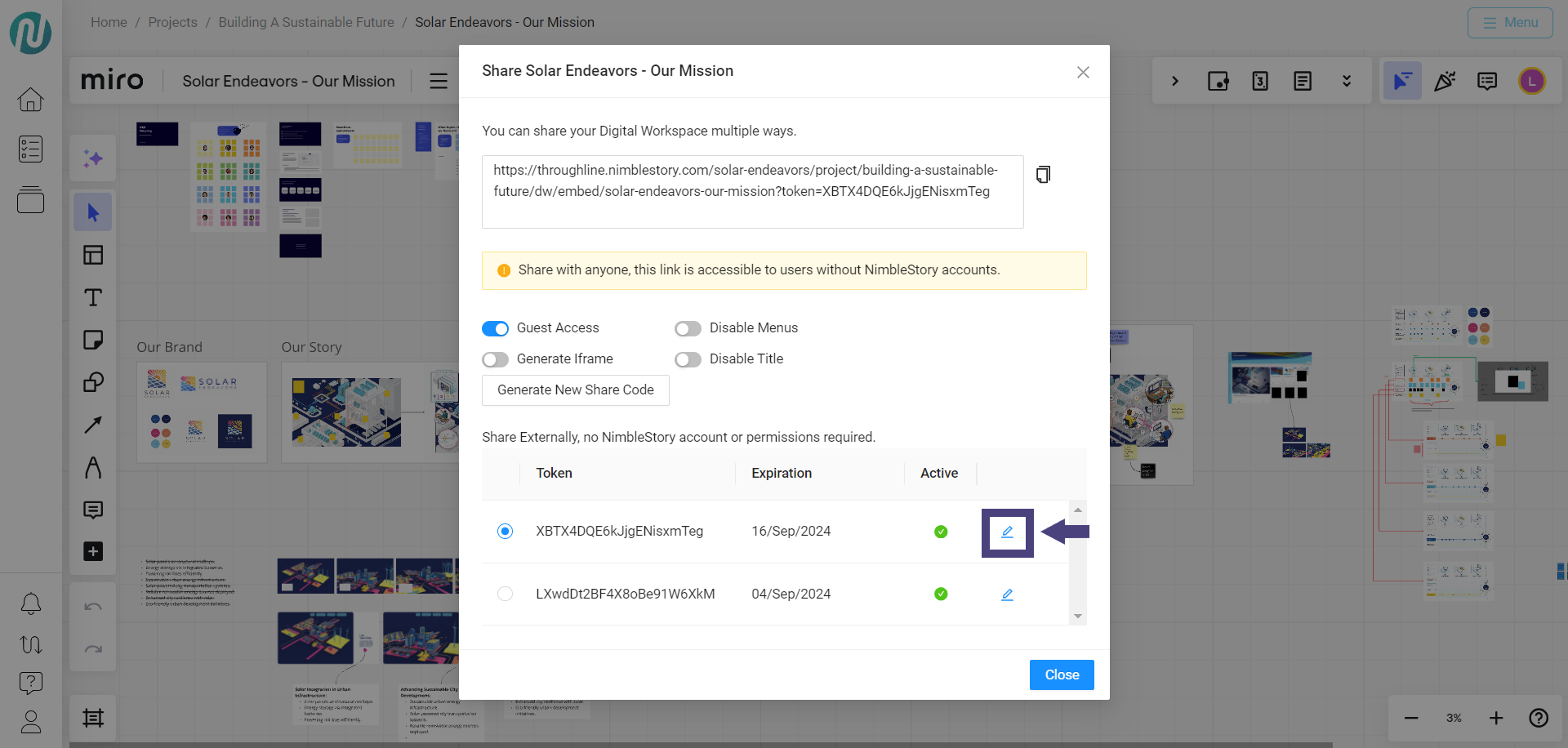Open the Miro board hamburger menu
1568x748 pixels.
439,81
